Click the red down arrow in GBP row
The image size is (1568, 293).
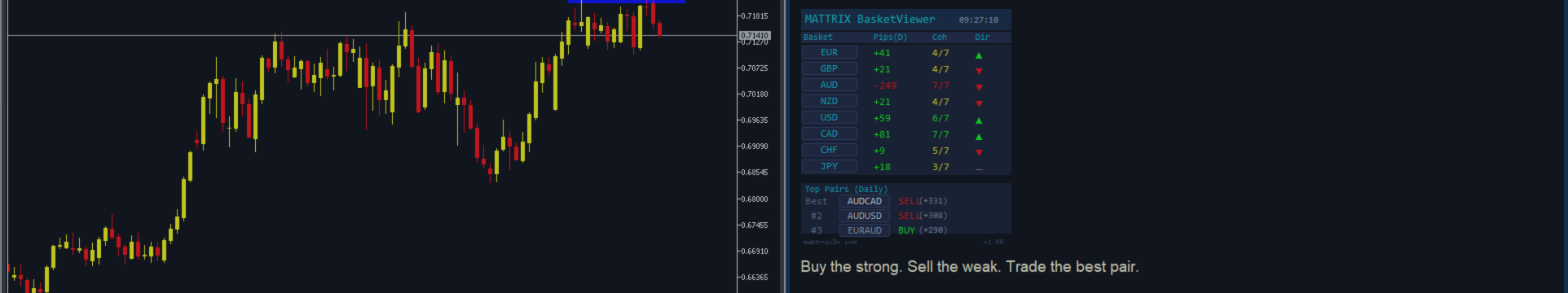[979, 71]
